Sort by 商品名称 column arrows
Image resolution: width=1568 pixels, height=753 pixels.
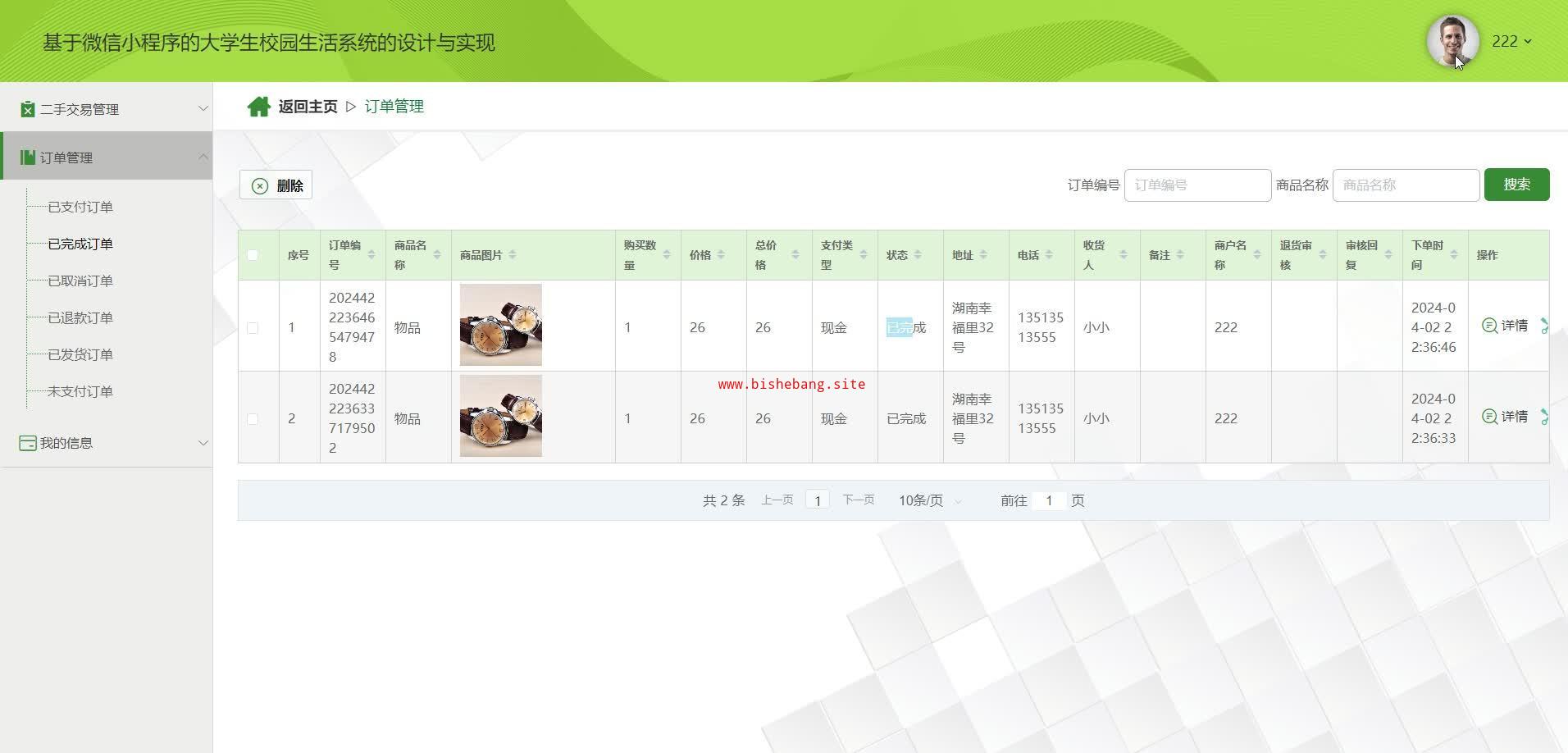437,255
